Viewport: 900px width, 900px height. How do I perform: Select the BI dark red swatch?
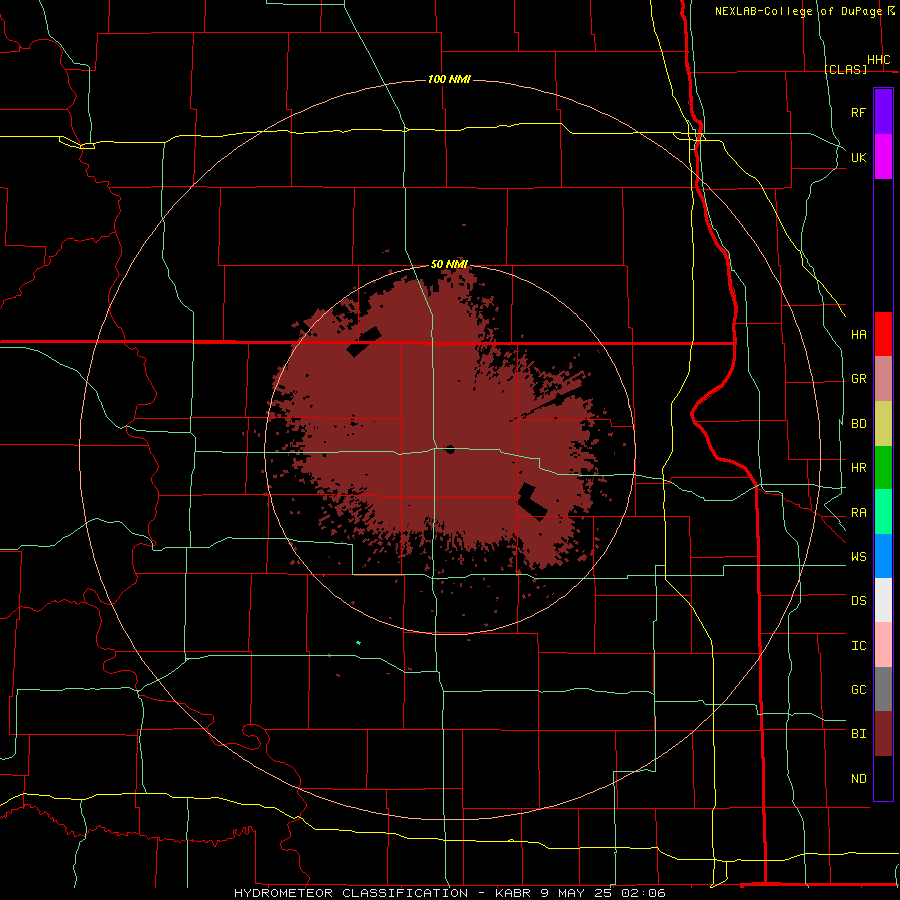pos(883,734)
